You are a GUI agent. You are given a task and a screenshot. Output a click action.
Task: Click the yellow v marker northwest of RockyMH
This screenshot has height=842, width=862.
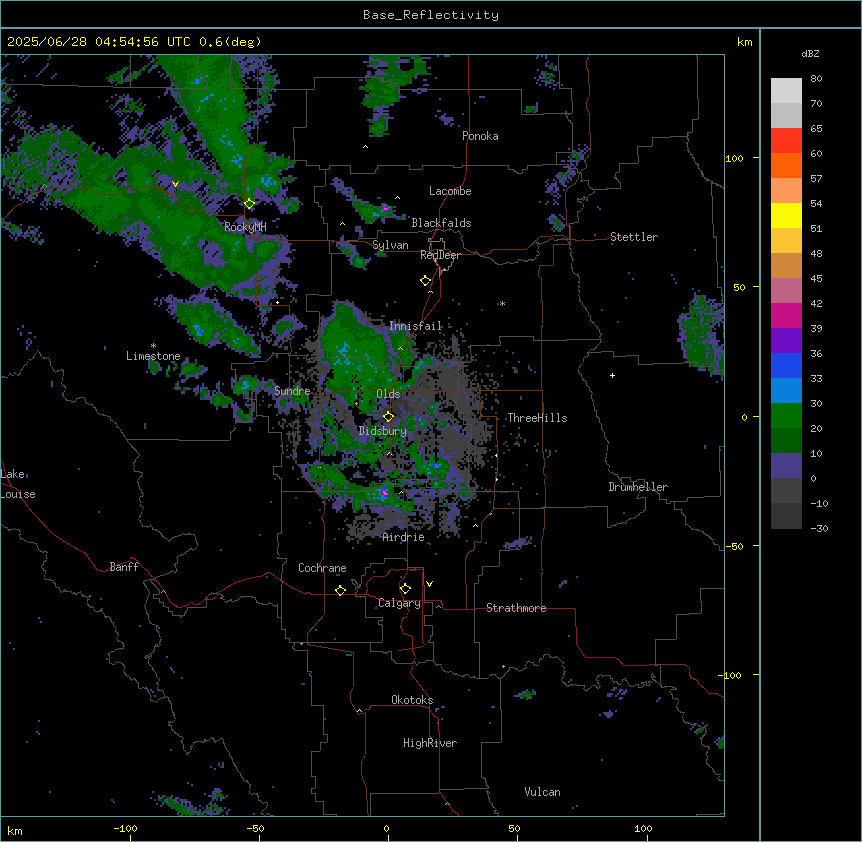click(x=175, y=184)
